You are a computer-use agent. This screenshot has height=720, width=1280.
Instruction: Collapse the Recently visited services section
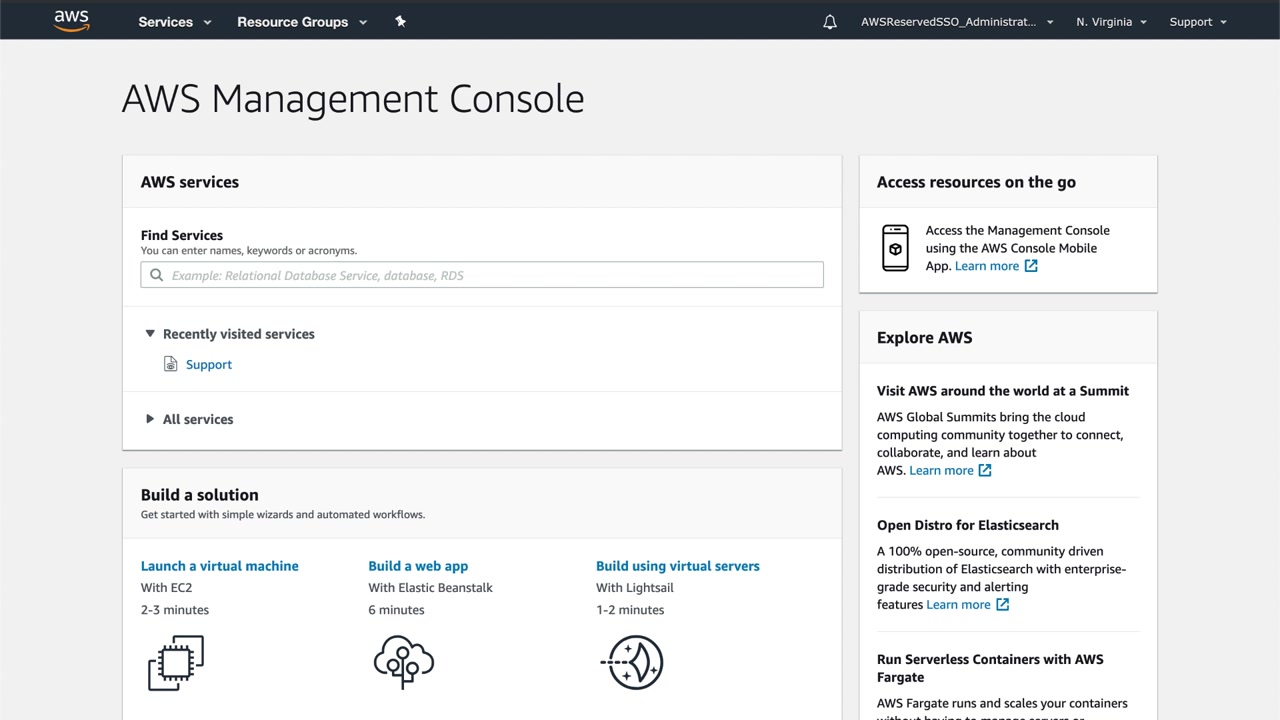coord(150,334)
